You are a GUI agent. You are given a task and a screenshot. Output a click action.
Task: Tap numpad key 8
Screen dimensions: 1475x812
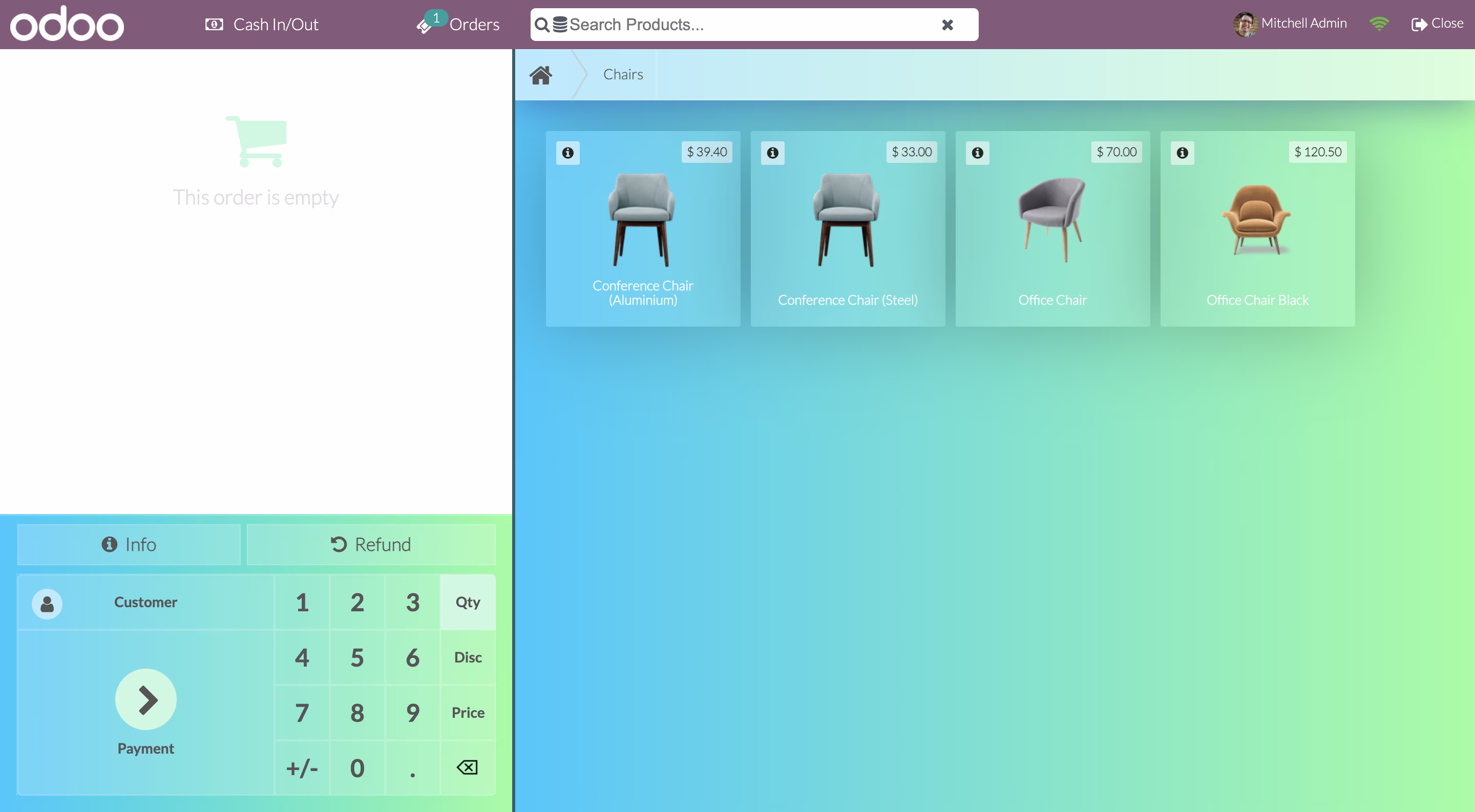coord(357,713)
